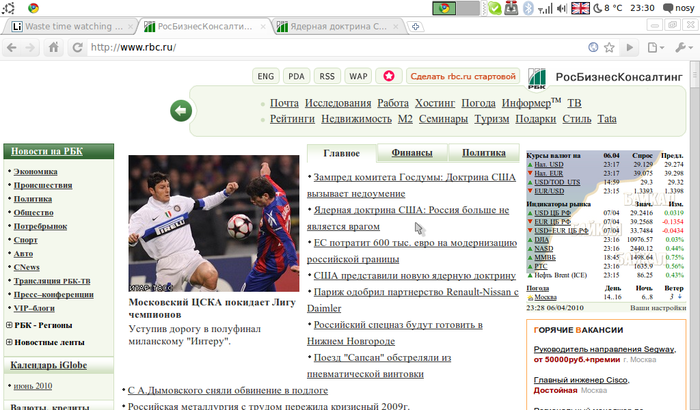Open the Финансы news tab
The width and height of the screenshot is (700, 410).
click(412, 153)
